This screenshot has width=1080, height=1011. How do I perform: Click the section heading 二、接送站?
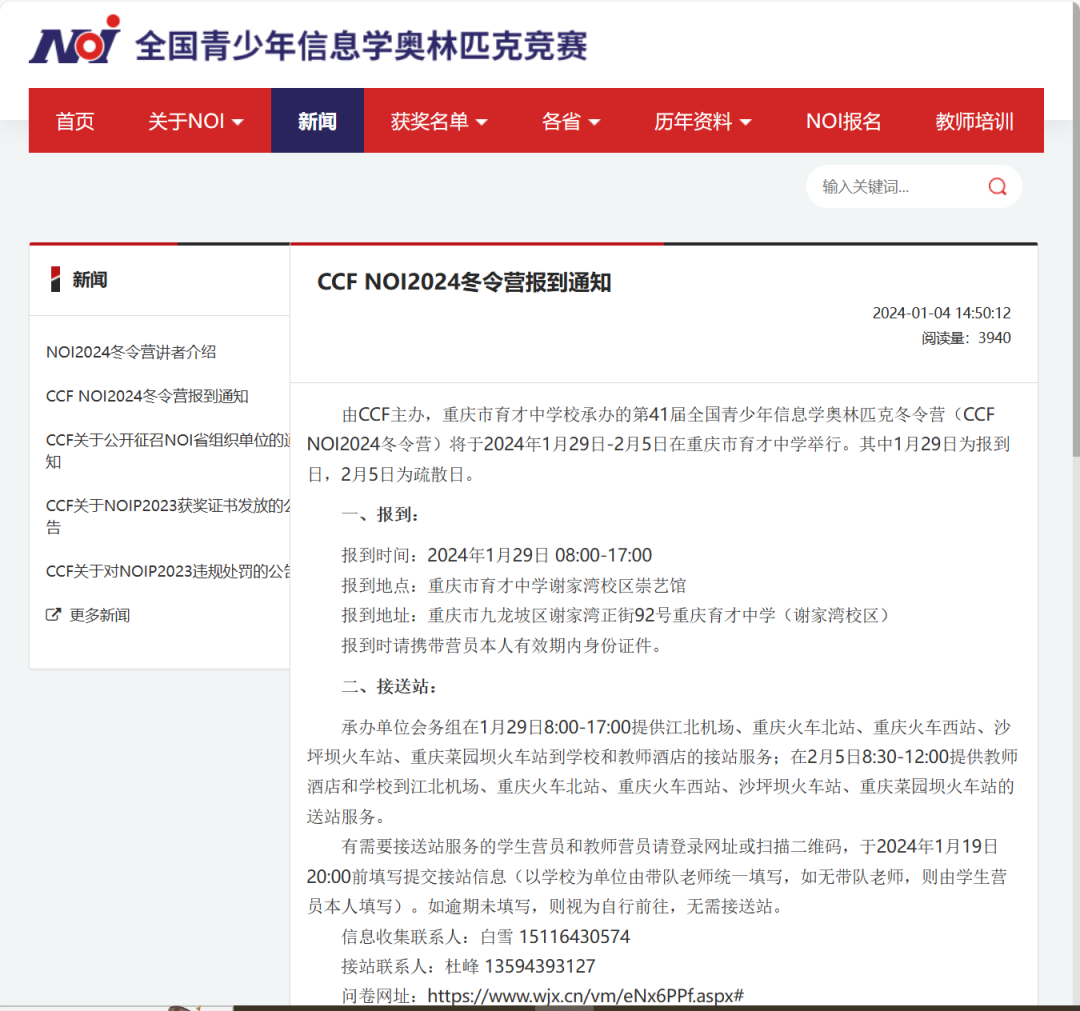pos(389,687)
